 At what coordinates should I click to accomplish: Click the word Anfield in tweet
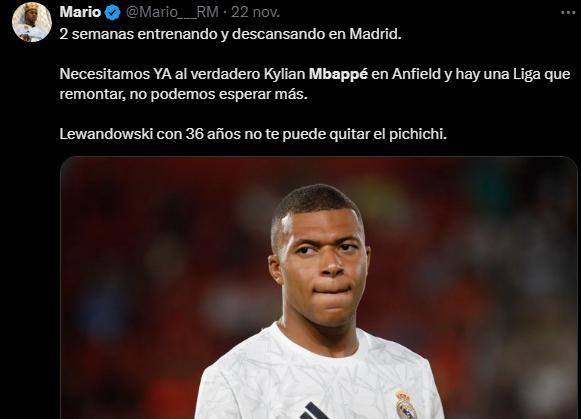coord(417,74)
